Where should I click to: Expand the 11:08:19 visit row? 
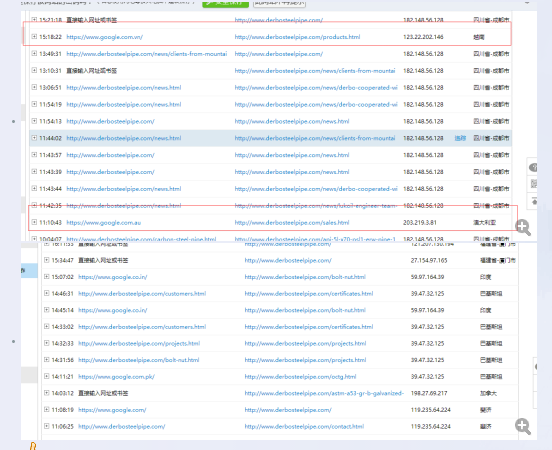coord(46,410)
